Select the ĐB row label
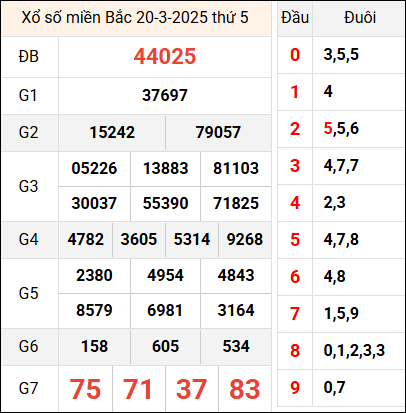406x413 pixels. click(29, 56)
